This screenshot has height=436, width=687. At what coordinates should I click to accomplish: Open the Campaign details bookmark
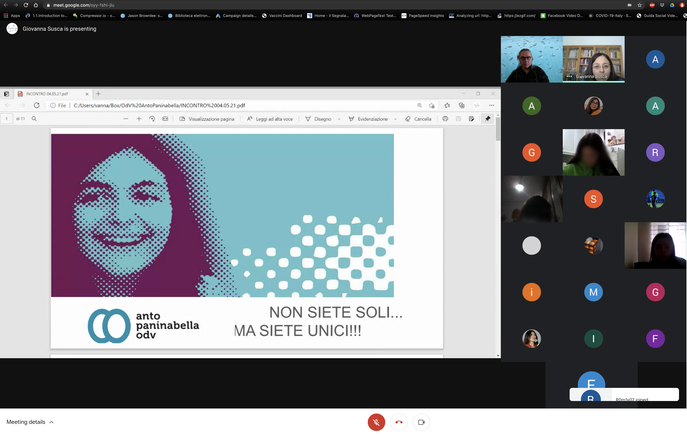pos(236,15)
